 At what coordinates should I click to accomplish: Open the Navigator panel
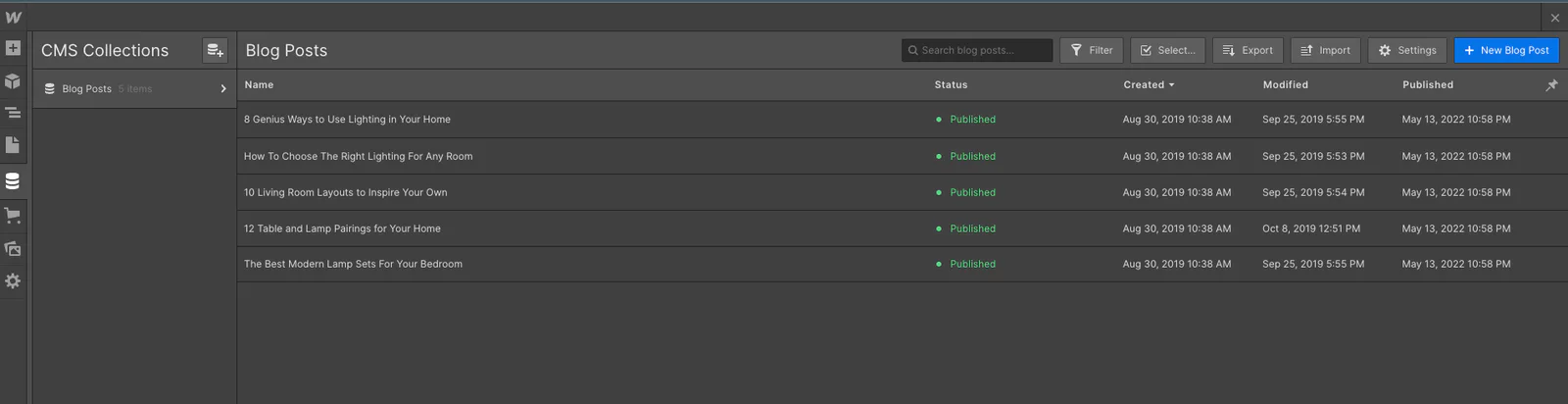click(13, 113)
